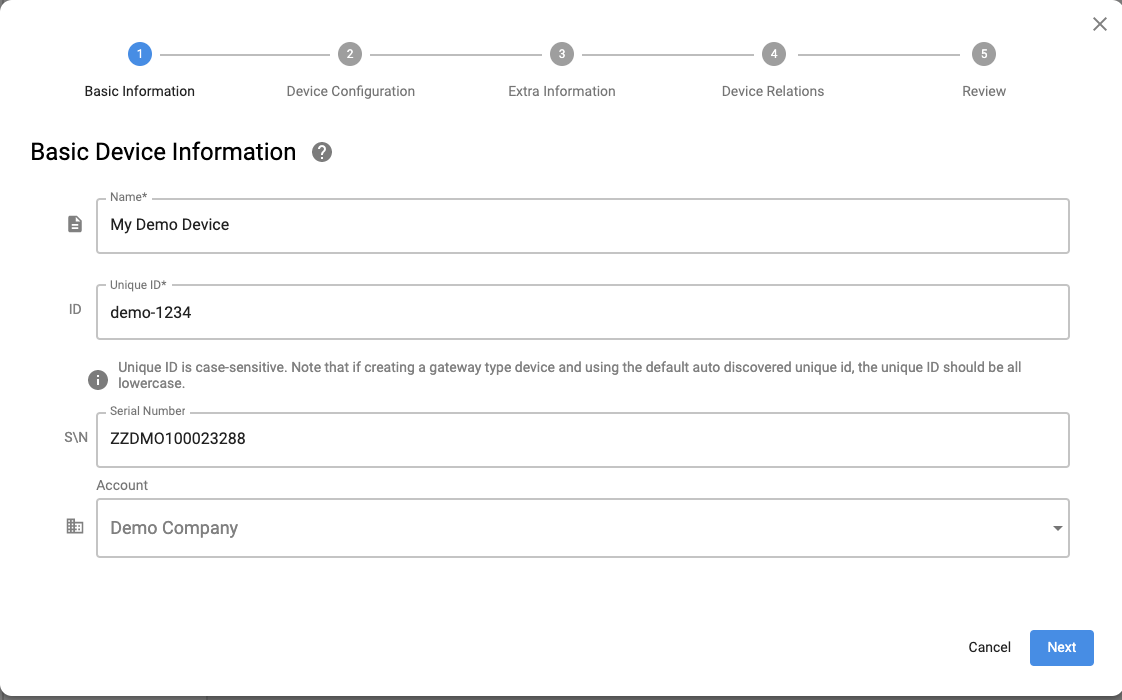The width and height of the screenshot is (1122, 700).
Task: Expand Account list via dropdown arrow
Action: (1057, 528)
